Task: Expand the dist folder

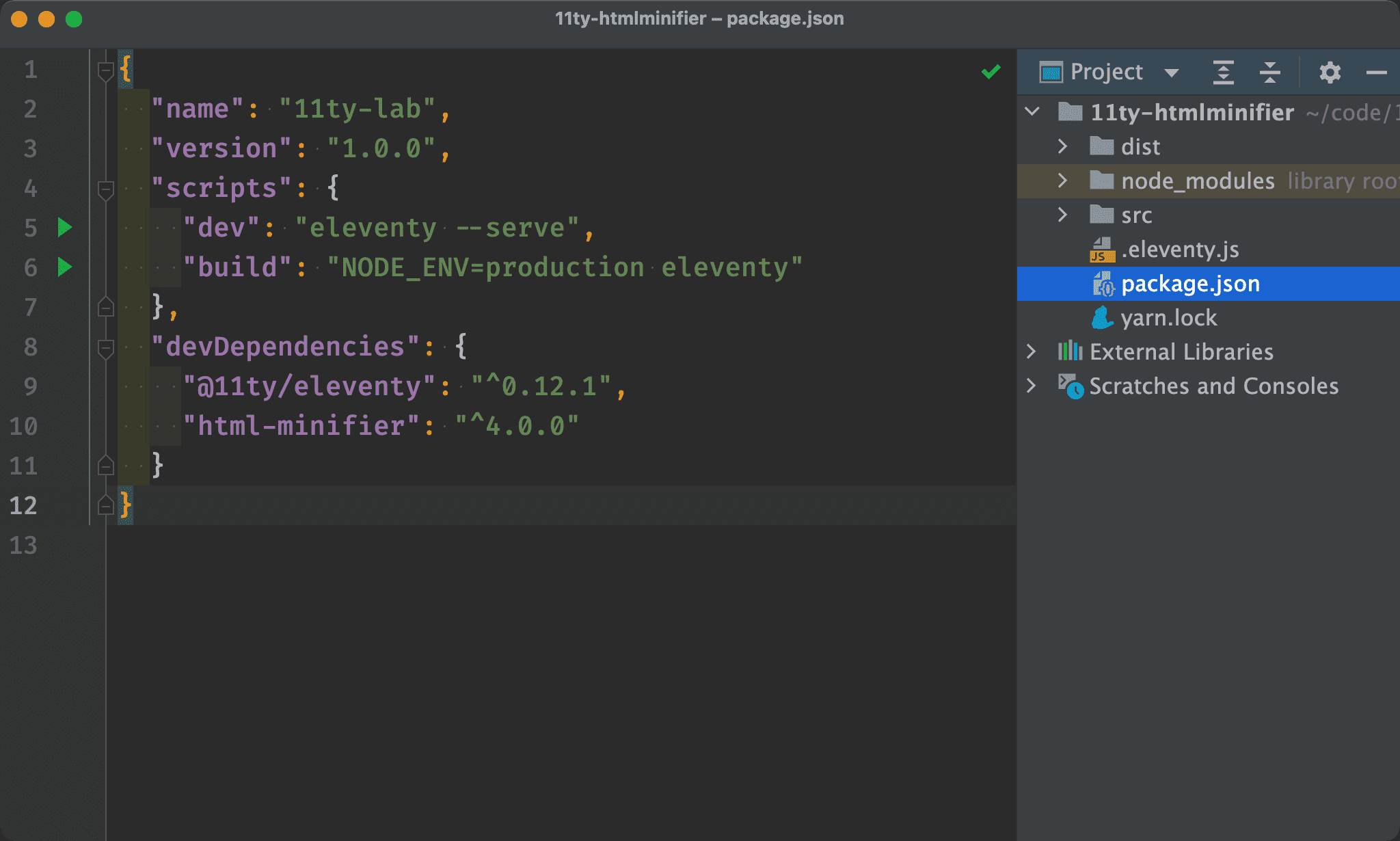Action: click(x=1062, y=146)
